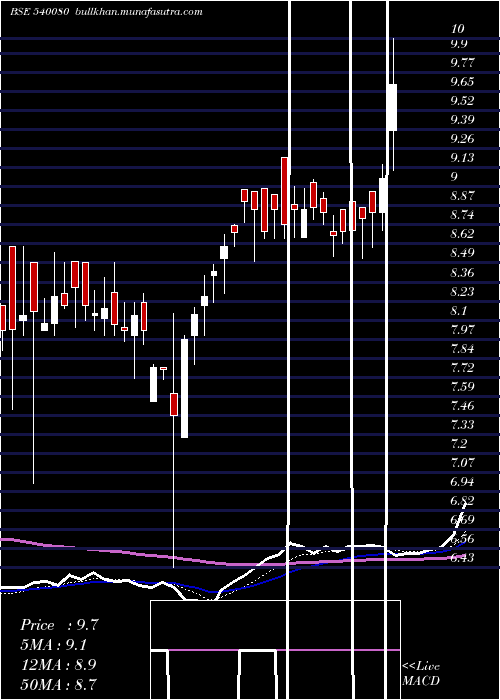
Task: Click the 10 price axis label
Action: point(458,29)
